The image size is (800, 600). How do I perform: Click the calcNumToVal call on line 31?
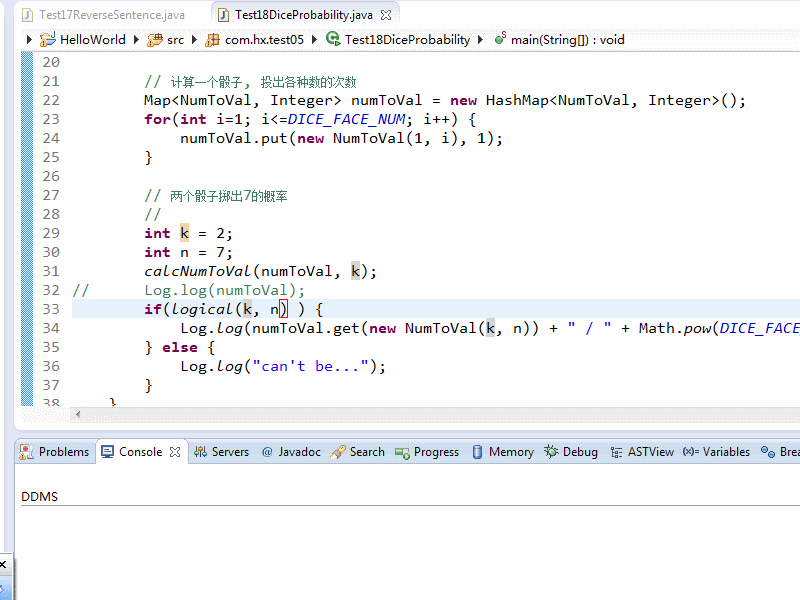click(197, 271)
